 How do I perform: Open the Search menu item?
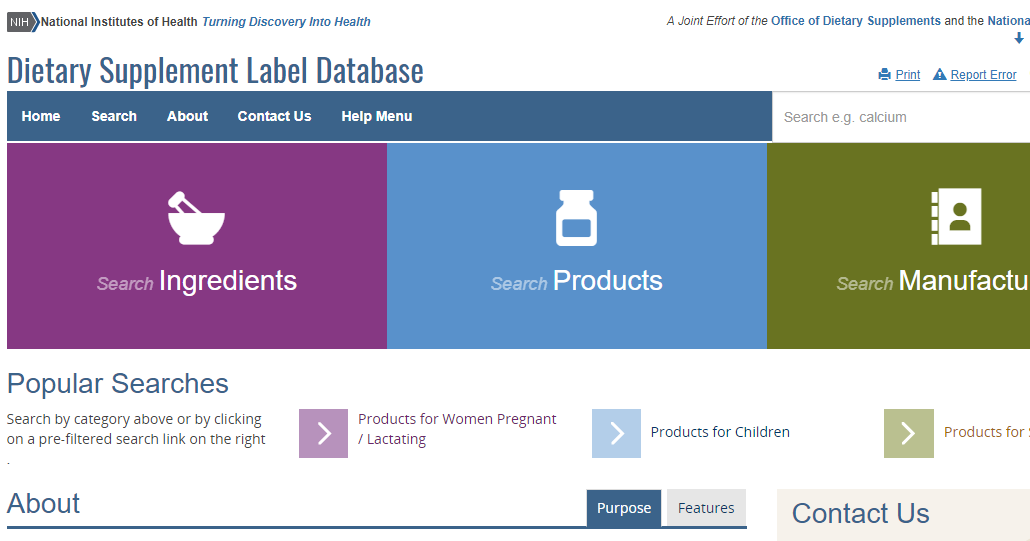(114, 116)
